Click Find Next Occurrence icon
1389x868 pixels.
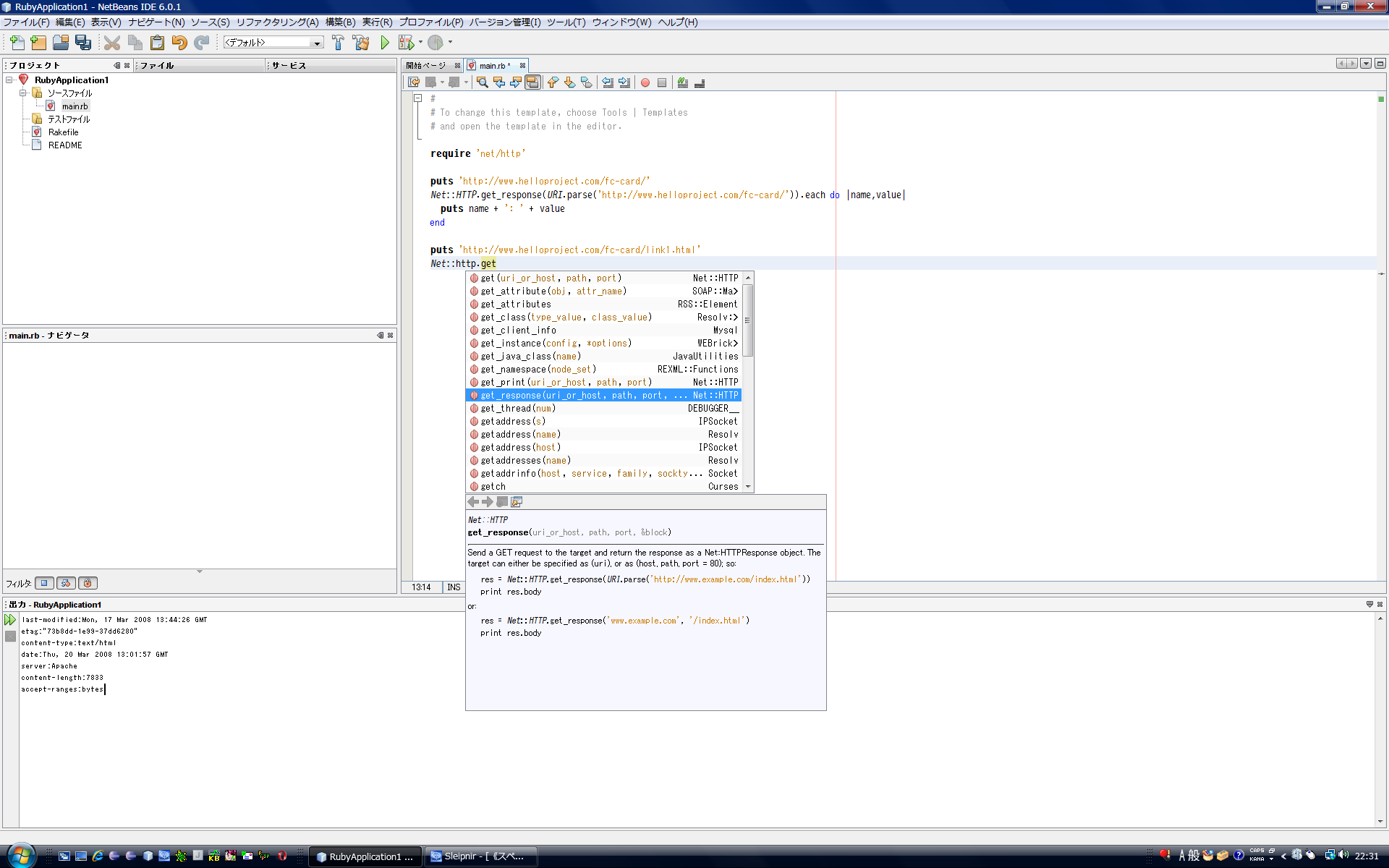pos(516,82)
